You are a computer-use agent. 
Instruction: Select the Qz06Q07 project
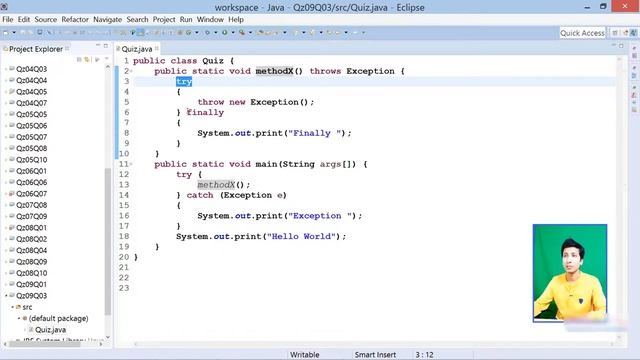pos(31,193)
